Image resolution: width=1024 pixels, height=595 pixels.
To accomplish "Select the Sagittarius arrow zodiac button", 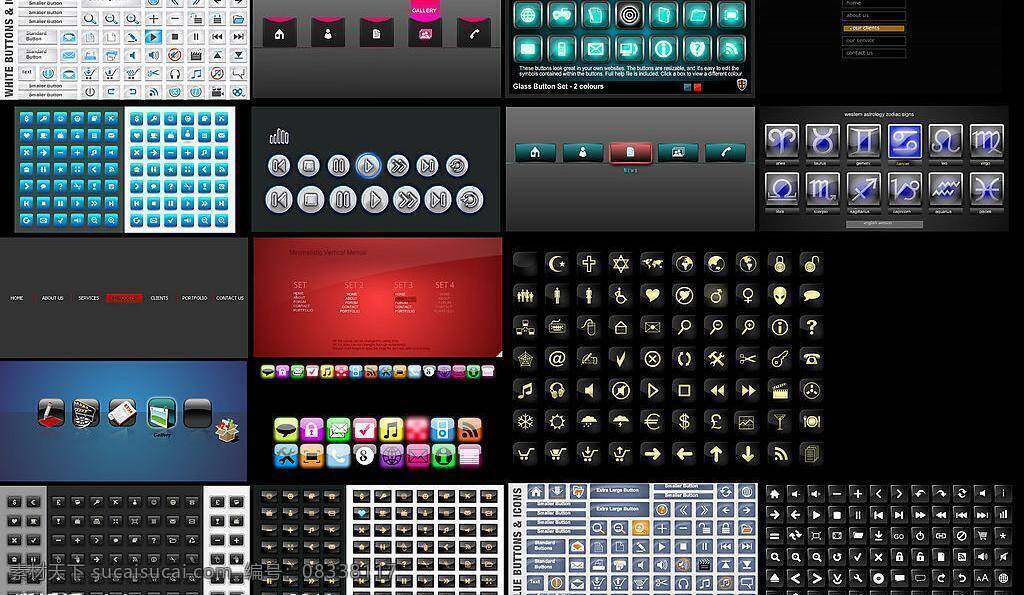I will click(x=863, y=190).
